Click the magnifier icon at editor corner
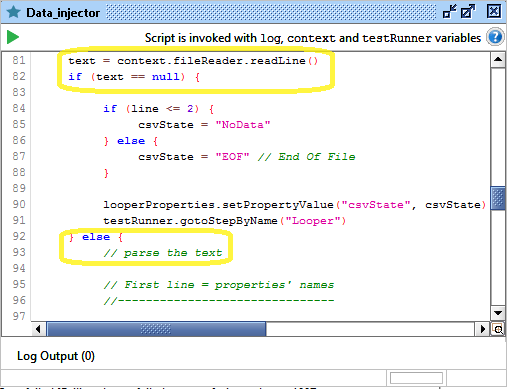 pyautogui.click(x=498, y=329)
